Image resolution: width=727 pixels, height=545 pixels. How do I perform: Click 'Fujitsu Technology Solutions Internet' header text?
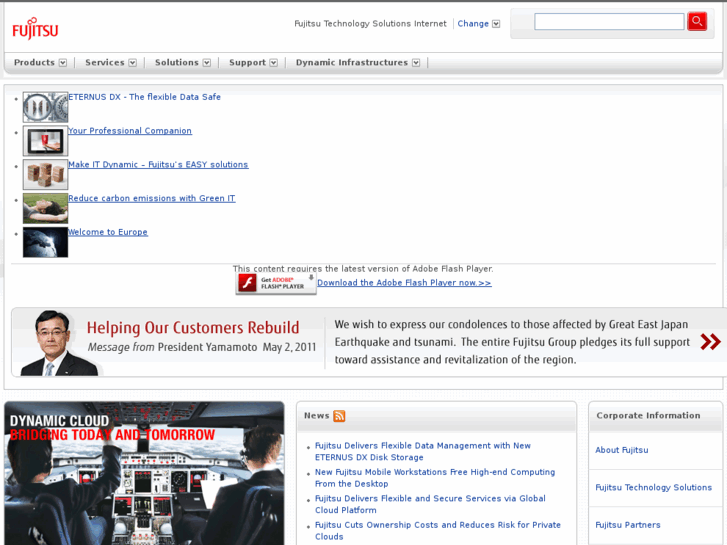pos(370,24)
